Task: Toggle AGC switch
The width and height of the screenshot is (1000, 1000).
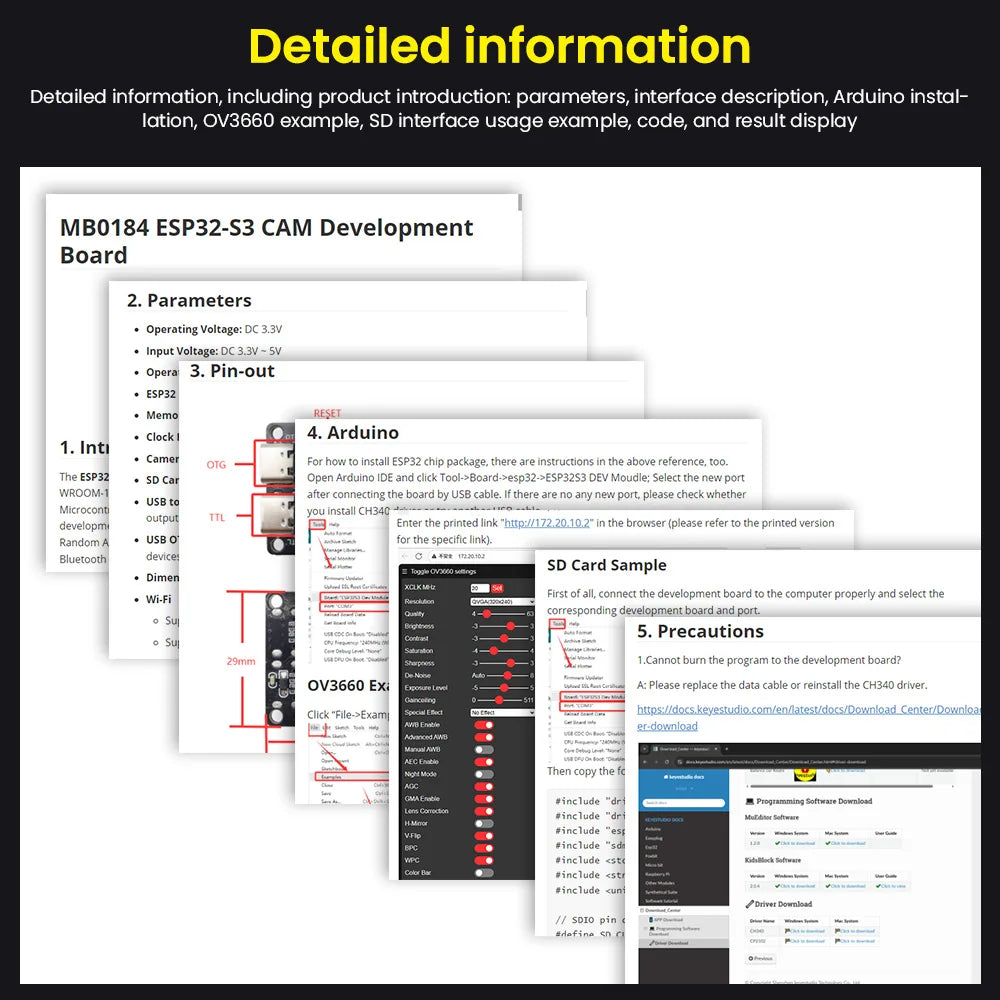Action: pyautogui.click(x=484, y=786)
